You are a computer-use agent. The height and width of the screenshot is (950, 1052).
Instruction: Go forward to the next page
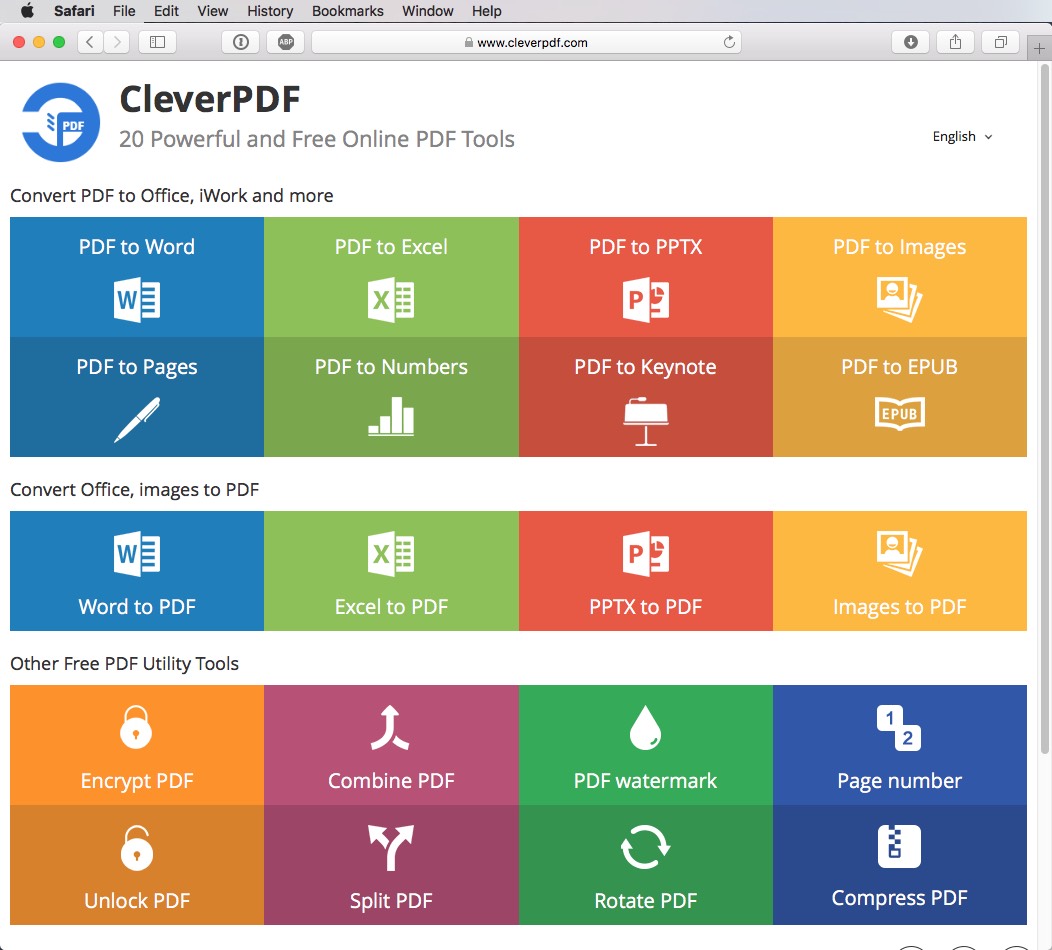[117, 42]
